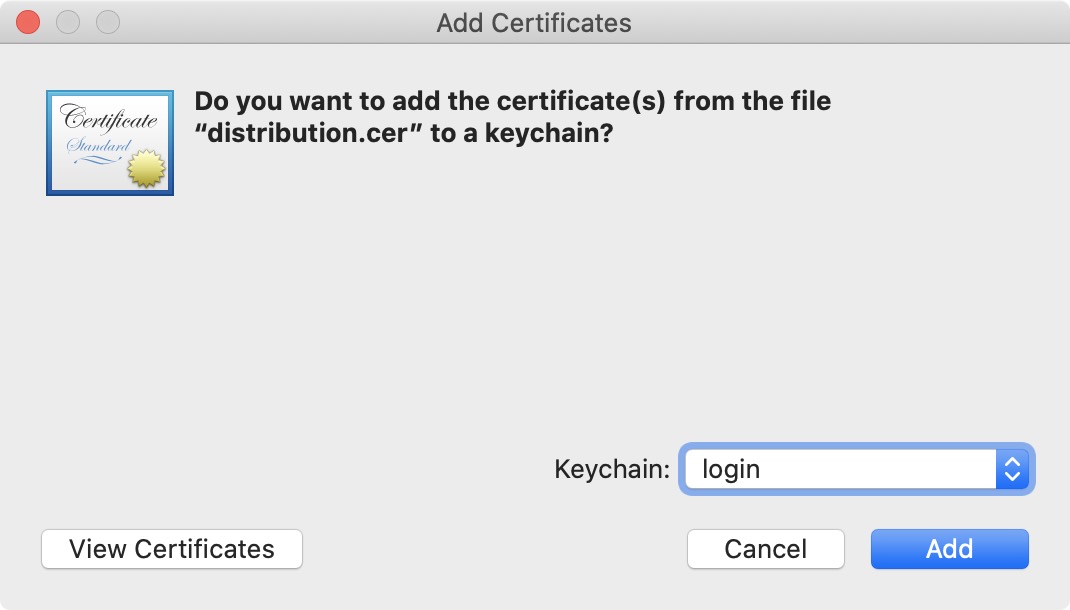This screenshot has height=610, width=1070.
Task: Click the "Keychain:" label
Action: click(612, 469)
